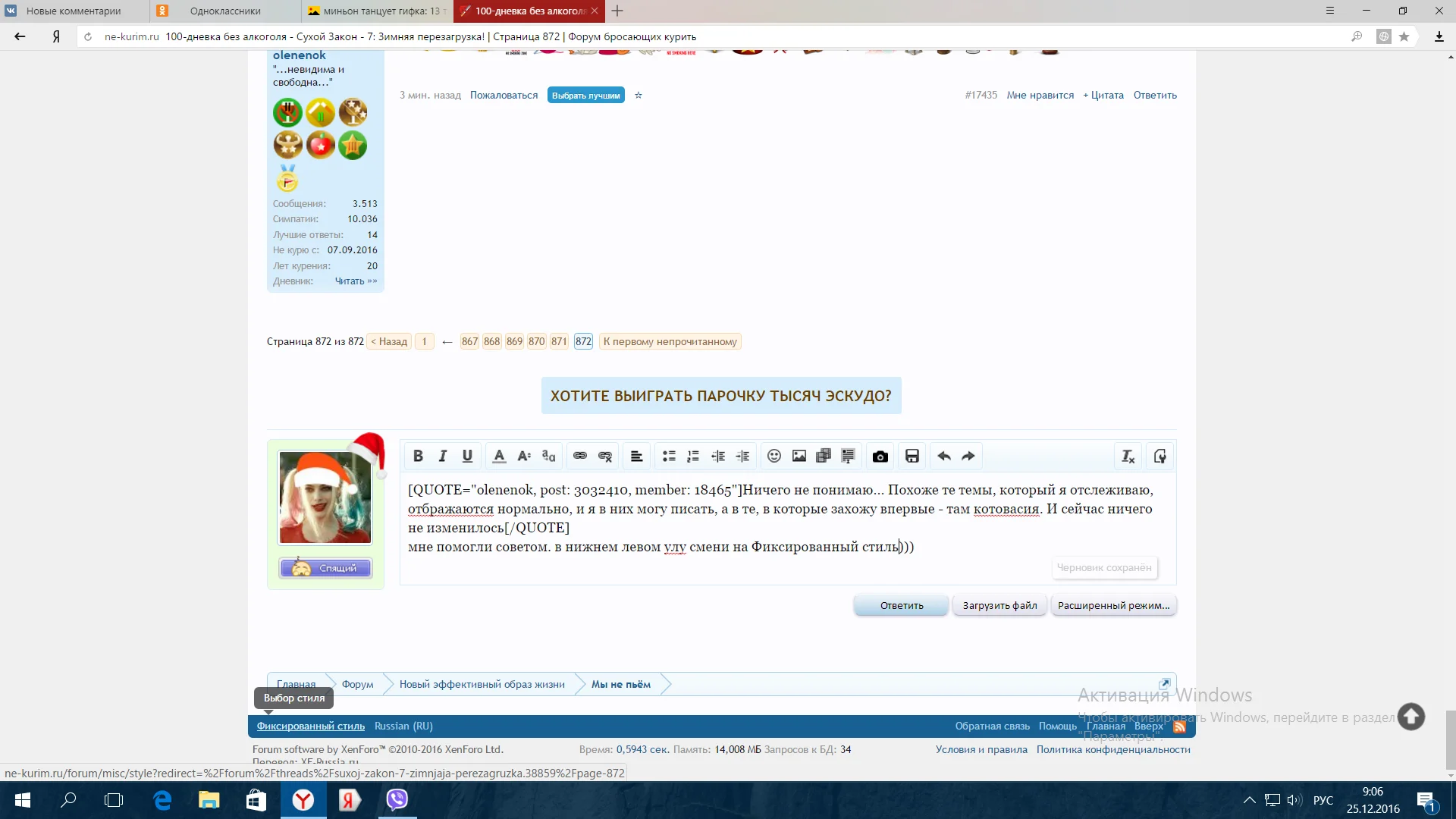Toggle bold formatting in the editor
This screenshot has height=819, width=1456.
tap(418, 456)
